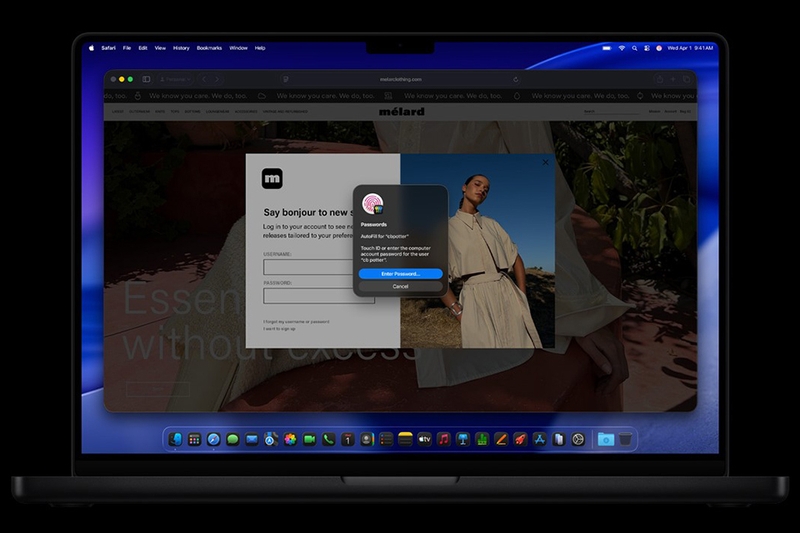Open Contacts from the Dock

point(367,439)
